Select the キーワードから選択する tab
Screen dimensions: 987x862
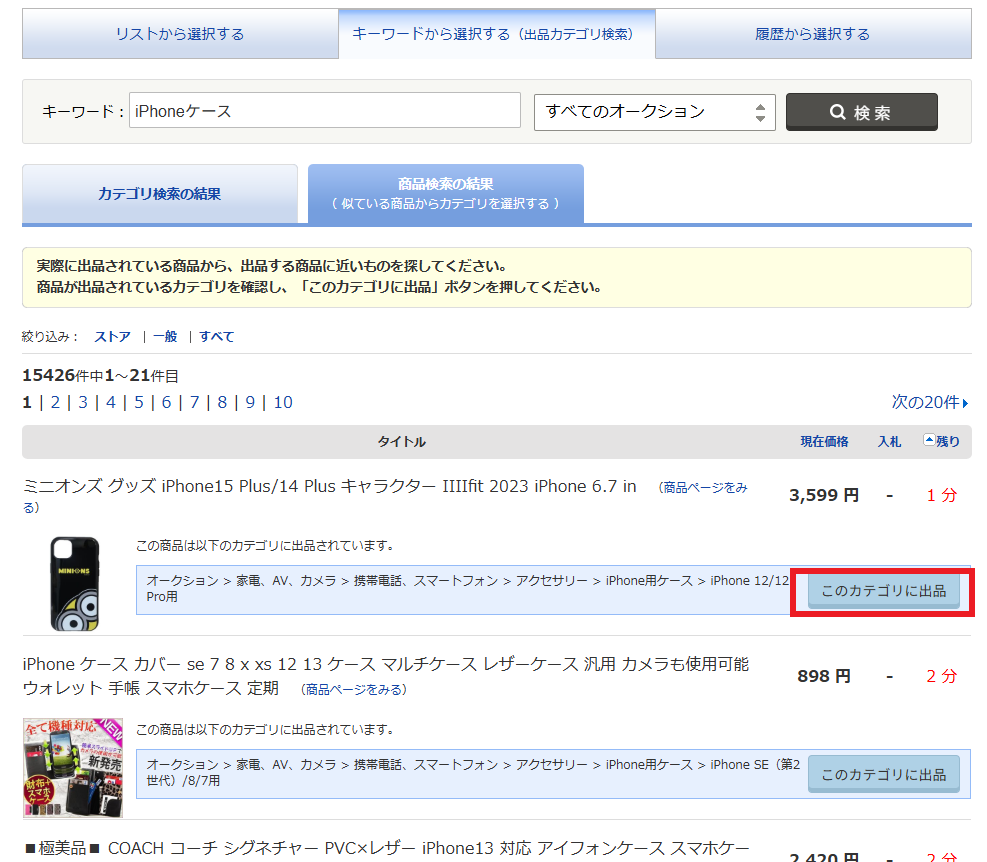tap(496, 34)
